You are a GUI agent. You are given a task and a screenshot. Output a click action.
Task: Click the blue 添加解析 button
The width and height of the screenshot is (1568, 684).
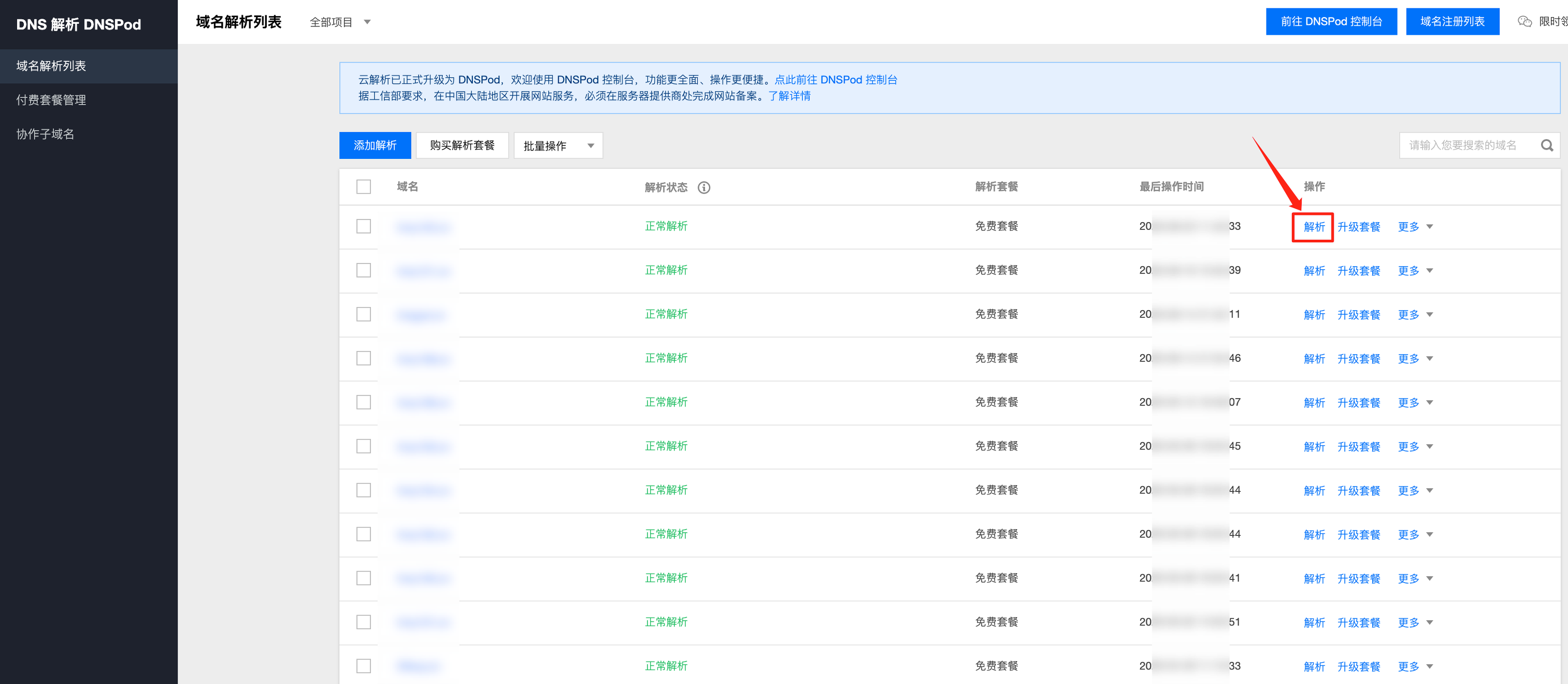[375, 145]
